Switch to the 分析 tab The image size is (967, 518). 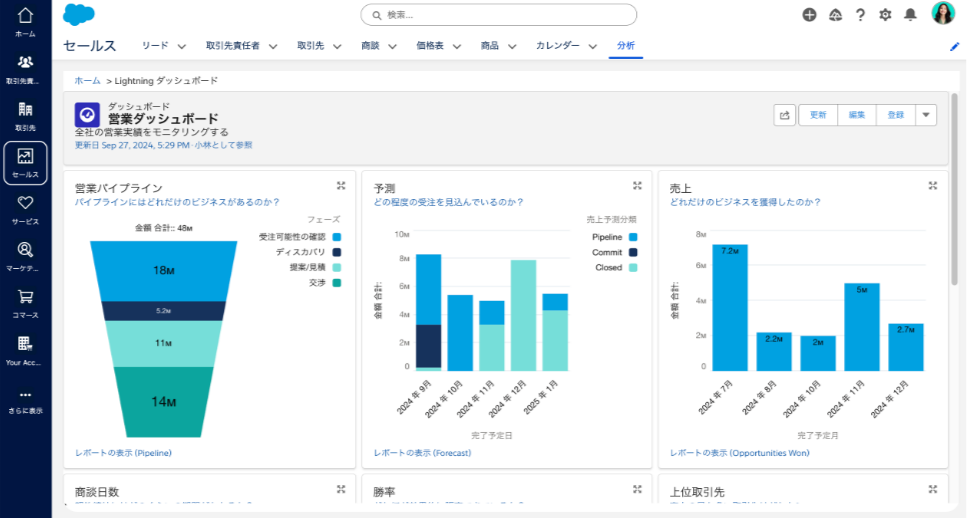click(626, 46)
